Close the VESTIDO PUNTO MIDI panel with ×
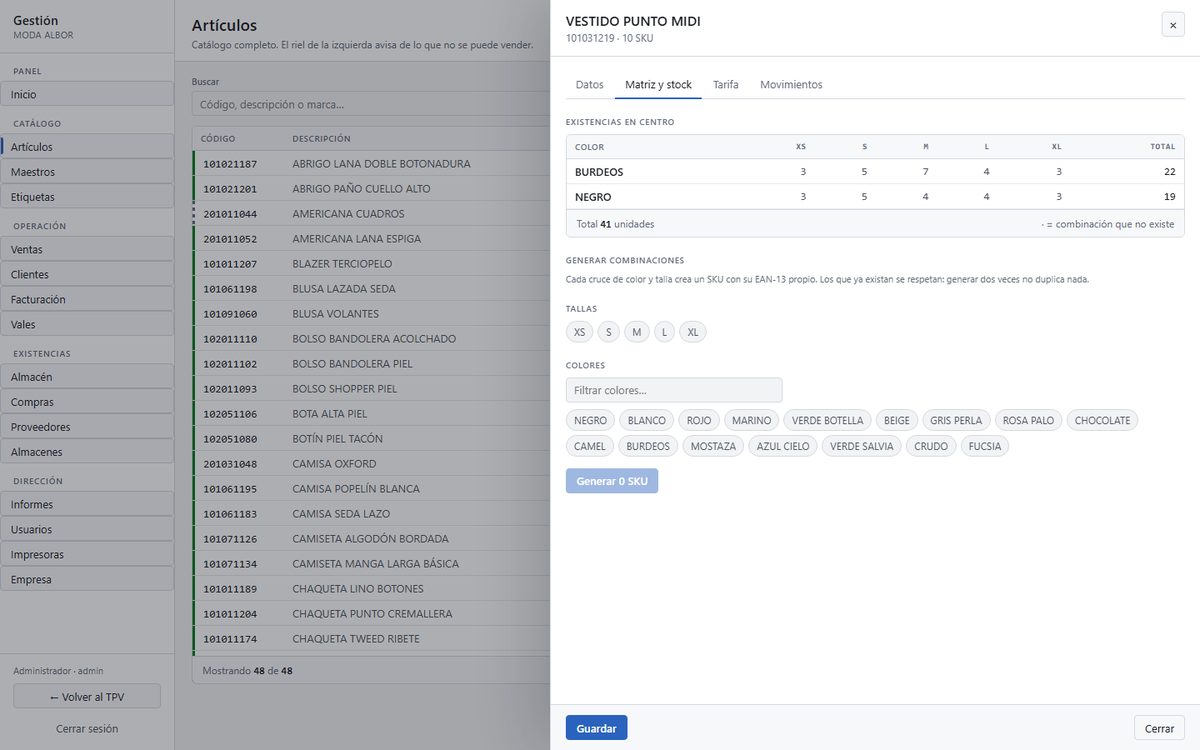The width and height of the screenshot is (1200, 750). point(1173,25)
